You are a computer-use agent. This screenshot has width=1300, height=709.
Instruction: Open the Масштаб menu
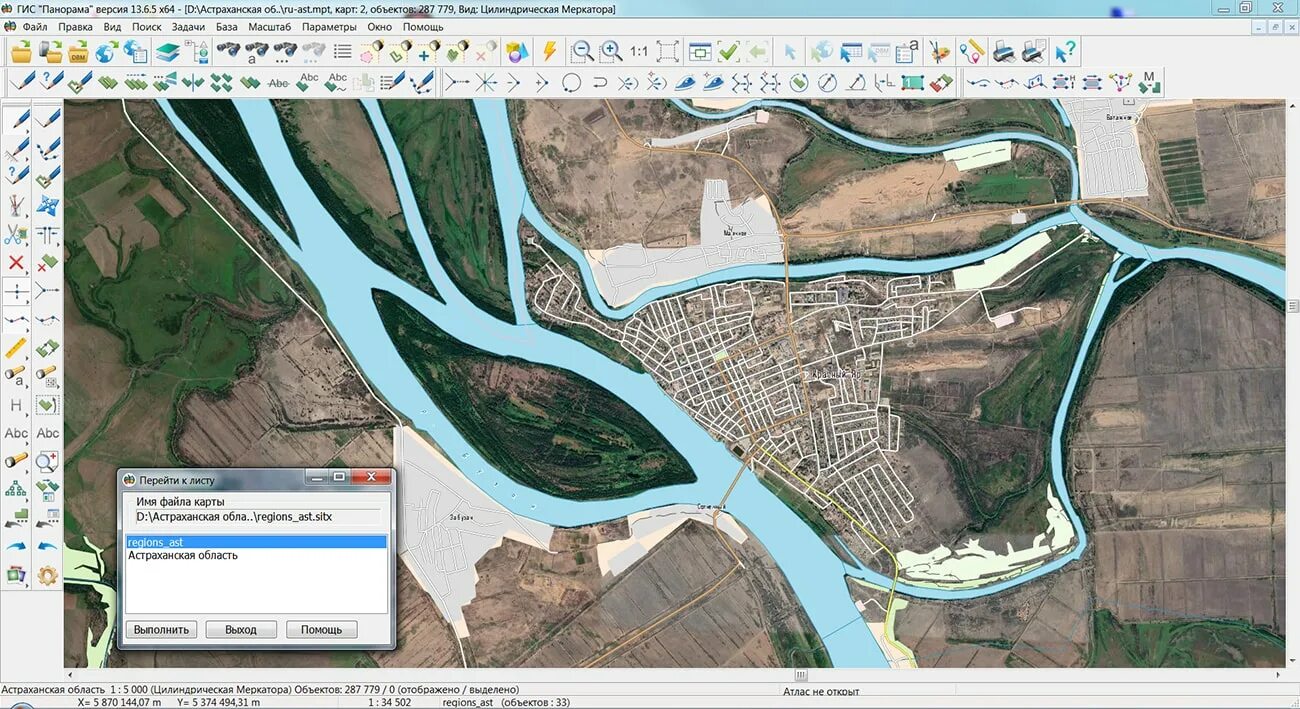(x=270, y=27)
